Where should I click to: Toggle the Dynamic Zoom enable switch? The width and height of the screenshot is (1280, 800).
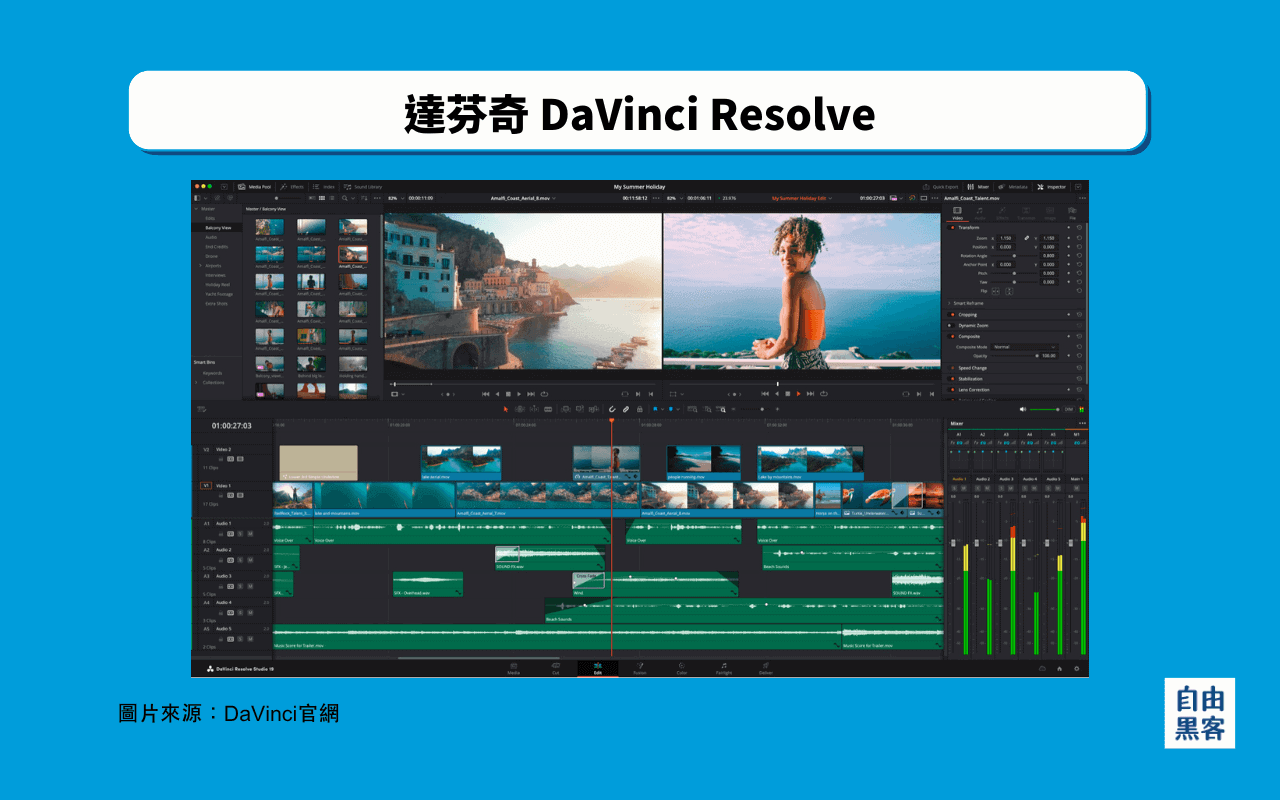pyautogui.click(x=951, y=325)
